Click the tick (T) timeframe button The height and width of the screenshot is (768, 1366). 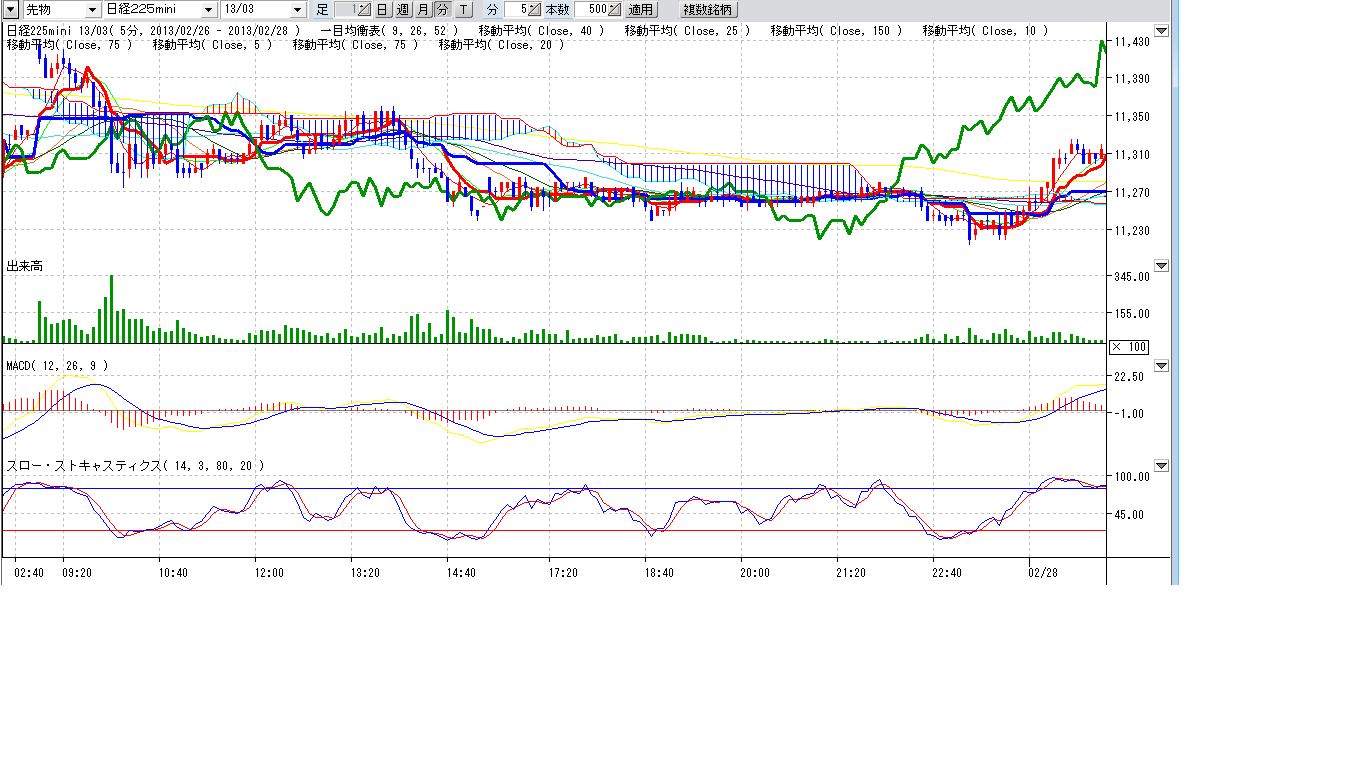[x=463, y=9]
